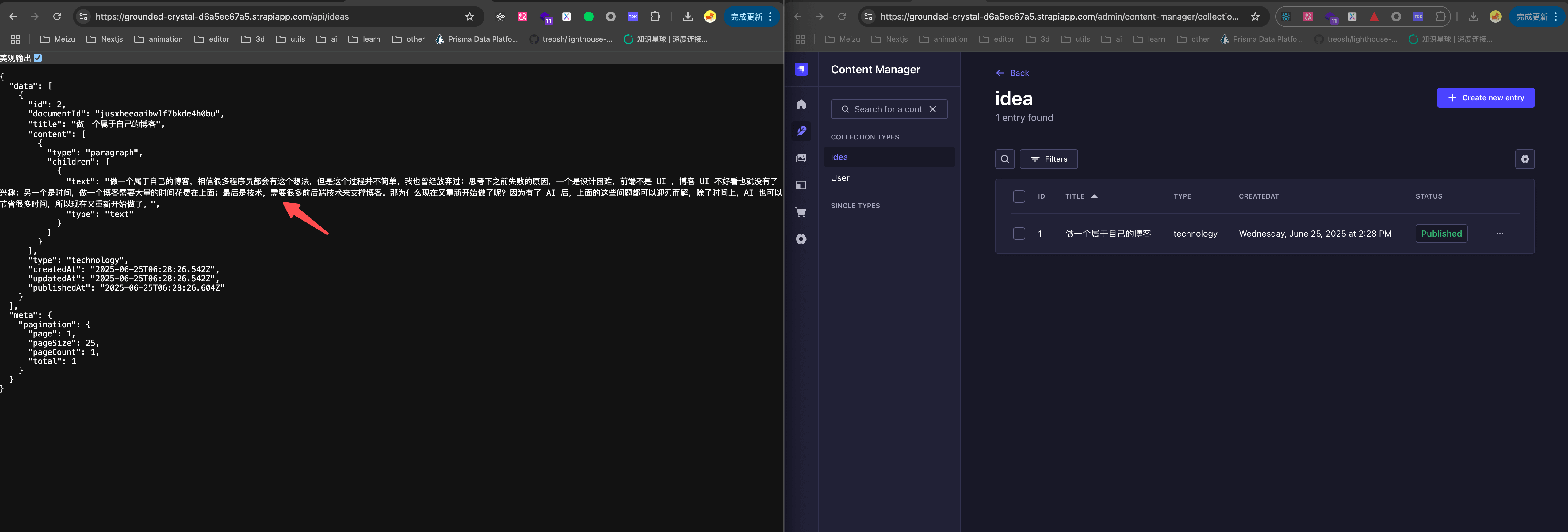Screen dimensions: 1568x532
Task: Open the animation bookmark folder in left browser
Action: pos(158,39)
